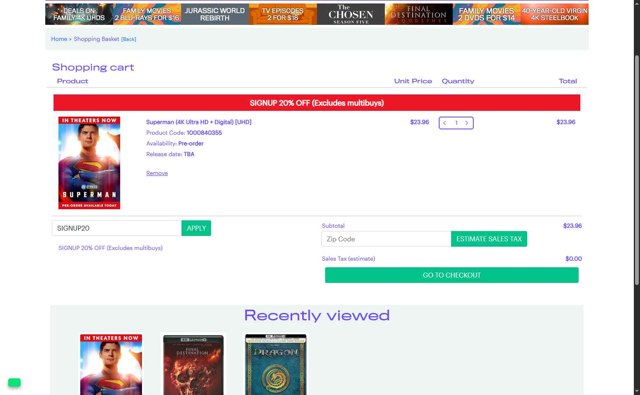Screen dimensions: 640x395
Task: Open the Deals on Family 4K UHDs banner
Action: pos(79,14)
